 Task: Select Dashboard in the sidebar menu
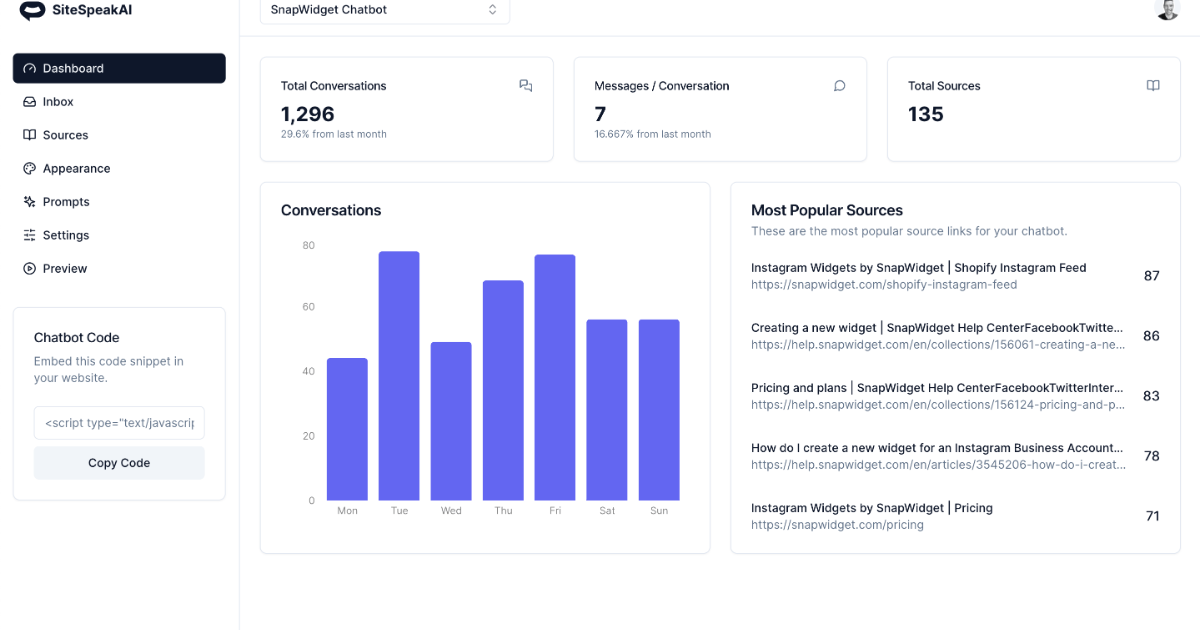[x=119, y=68]
